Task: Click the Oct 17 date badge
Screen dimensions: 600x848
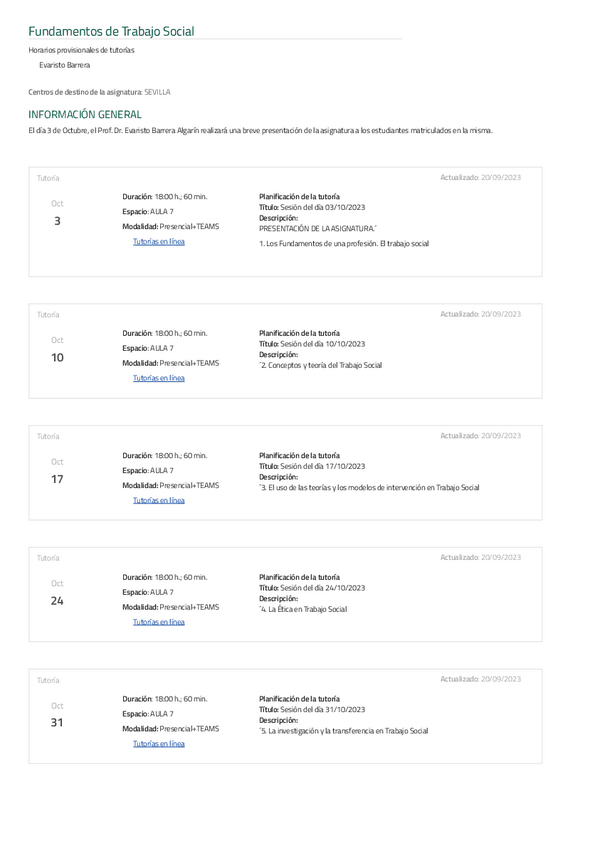Action: [x=57, y=471]
